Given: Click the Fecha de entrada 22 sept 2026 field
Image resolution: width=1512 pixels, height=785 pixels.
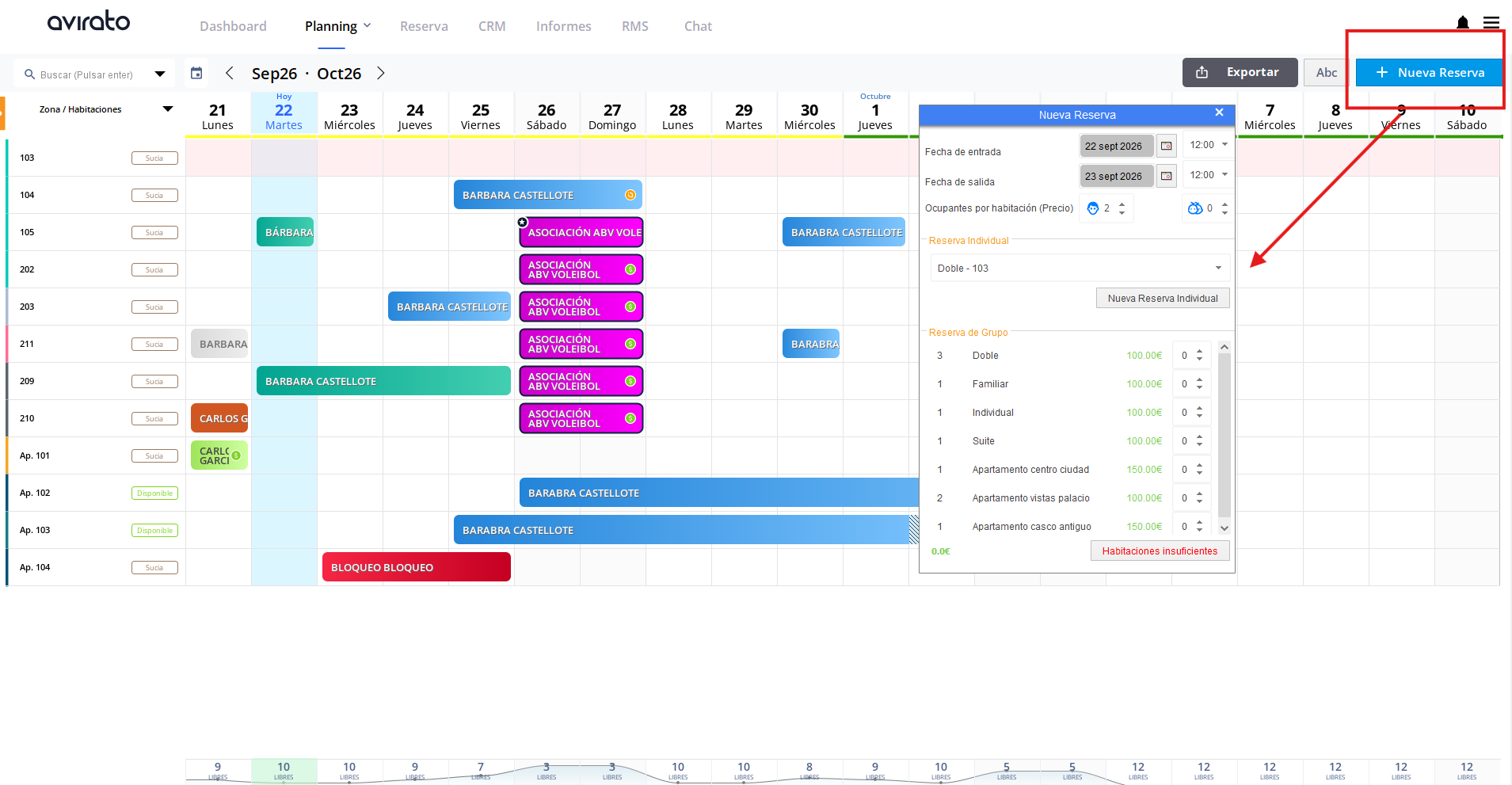Looking at the screenshot, I should 1116,146.
